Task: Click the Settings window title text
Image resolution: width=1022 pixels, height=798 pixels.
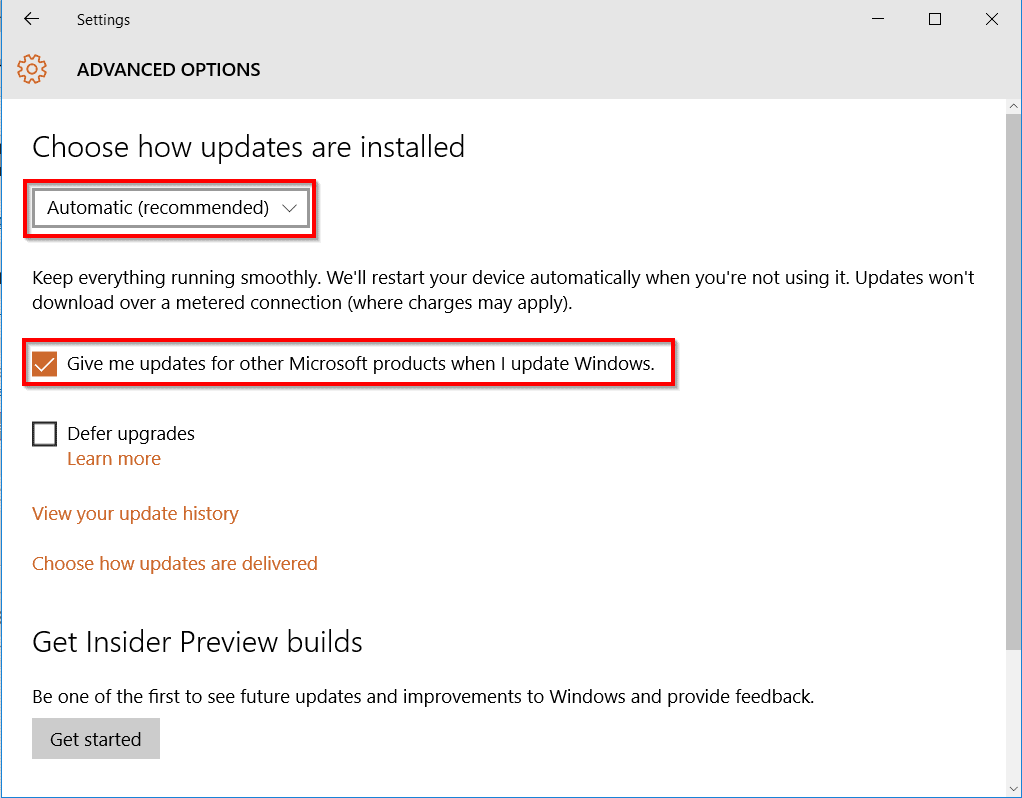Action: tap(103, 20)
